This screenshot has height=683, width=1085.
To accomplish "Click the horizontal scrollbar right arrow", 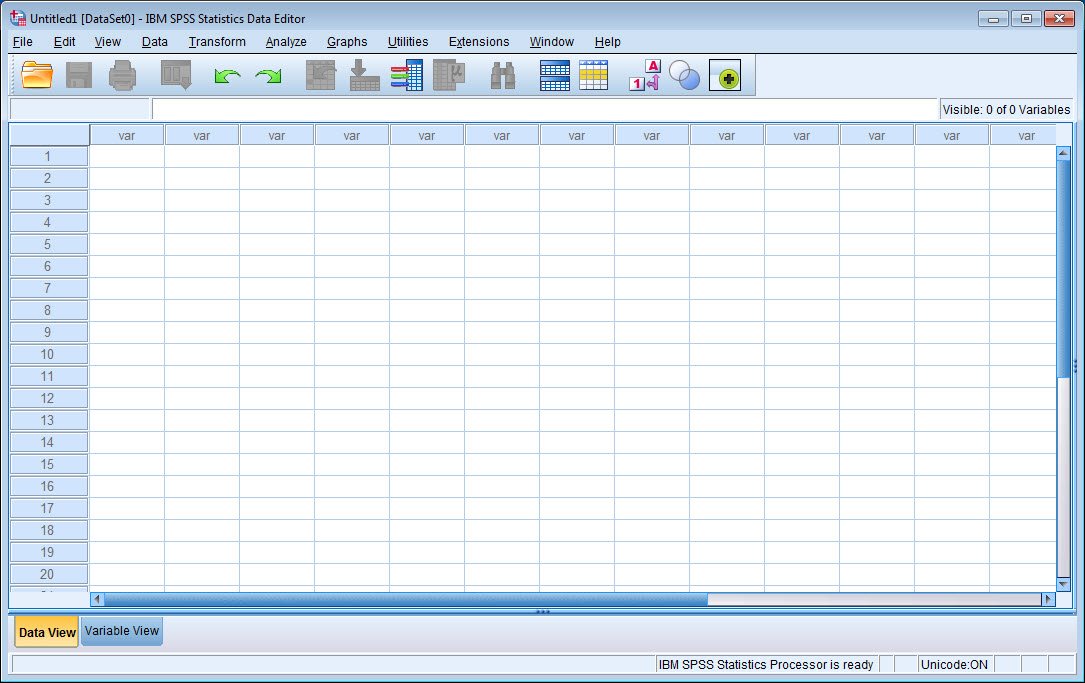I will 1048,599.
